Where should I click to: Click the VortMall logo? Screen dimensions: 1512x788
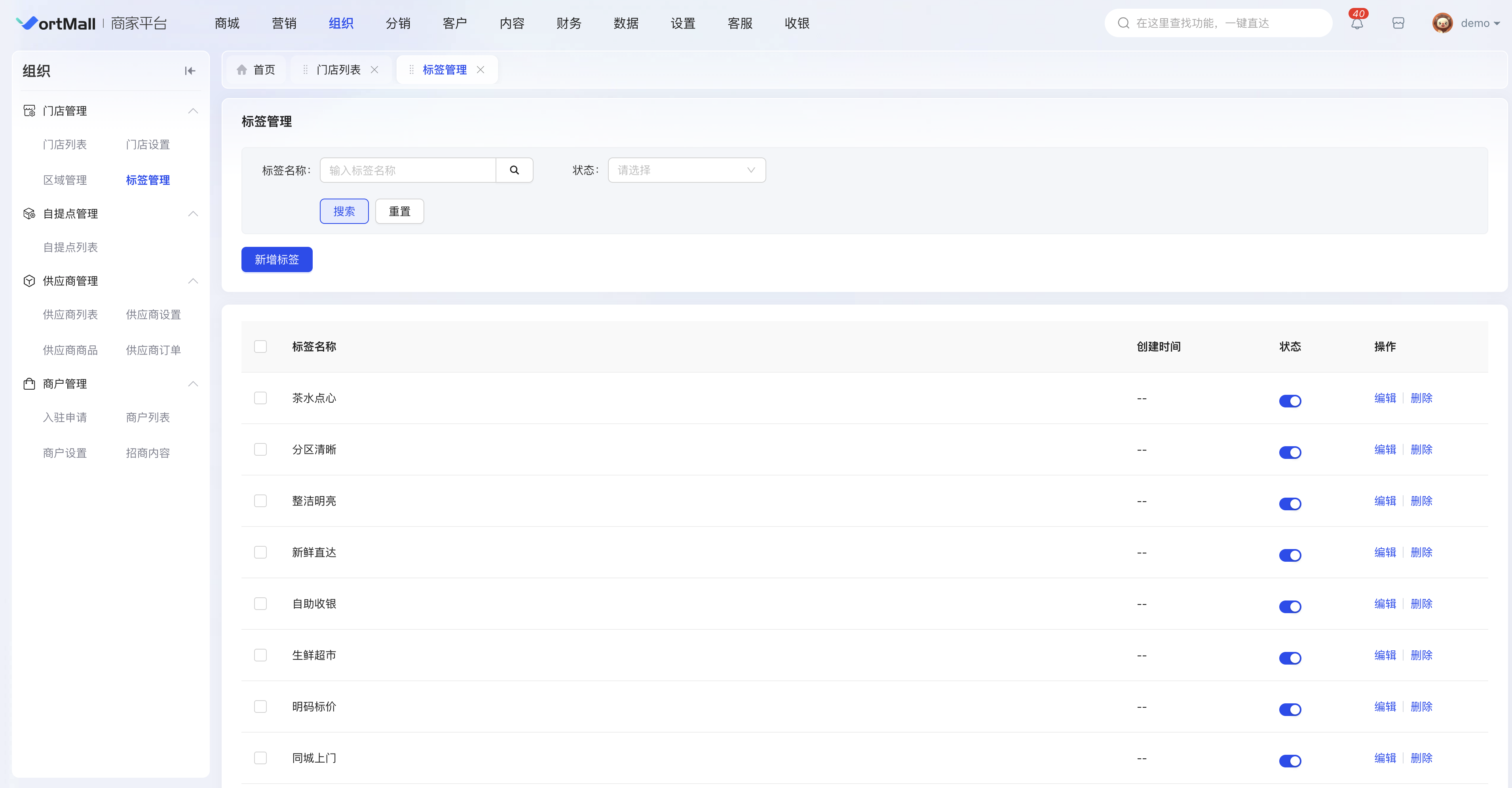click(56, 23)
